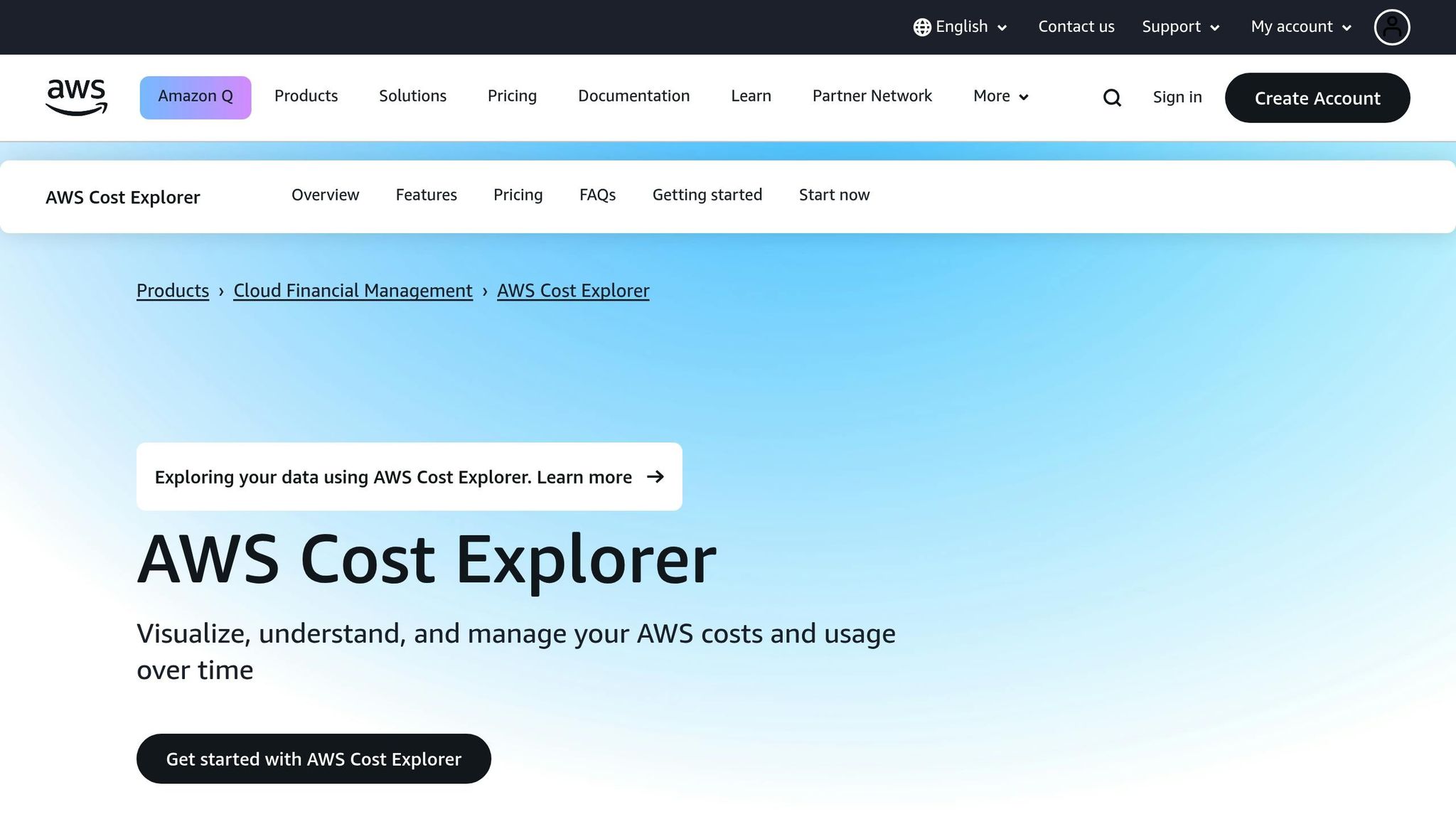Click Sign in link
The width and height of the screenshot is (1456, 819).
click(1177, 97)
